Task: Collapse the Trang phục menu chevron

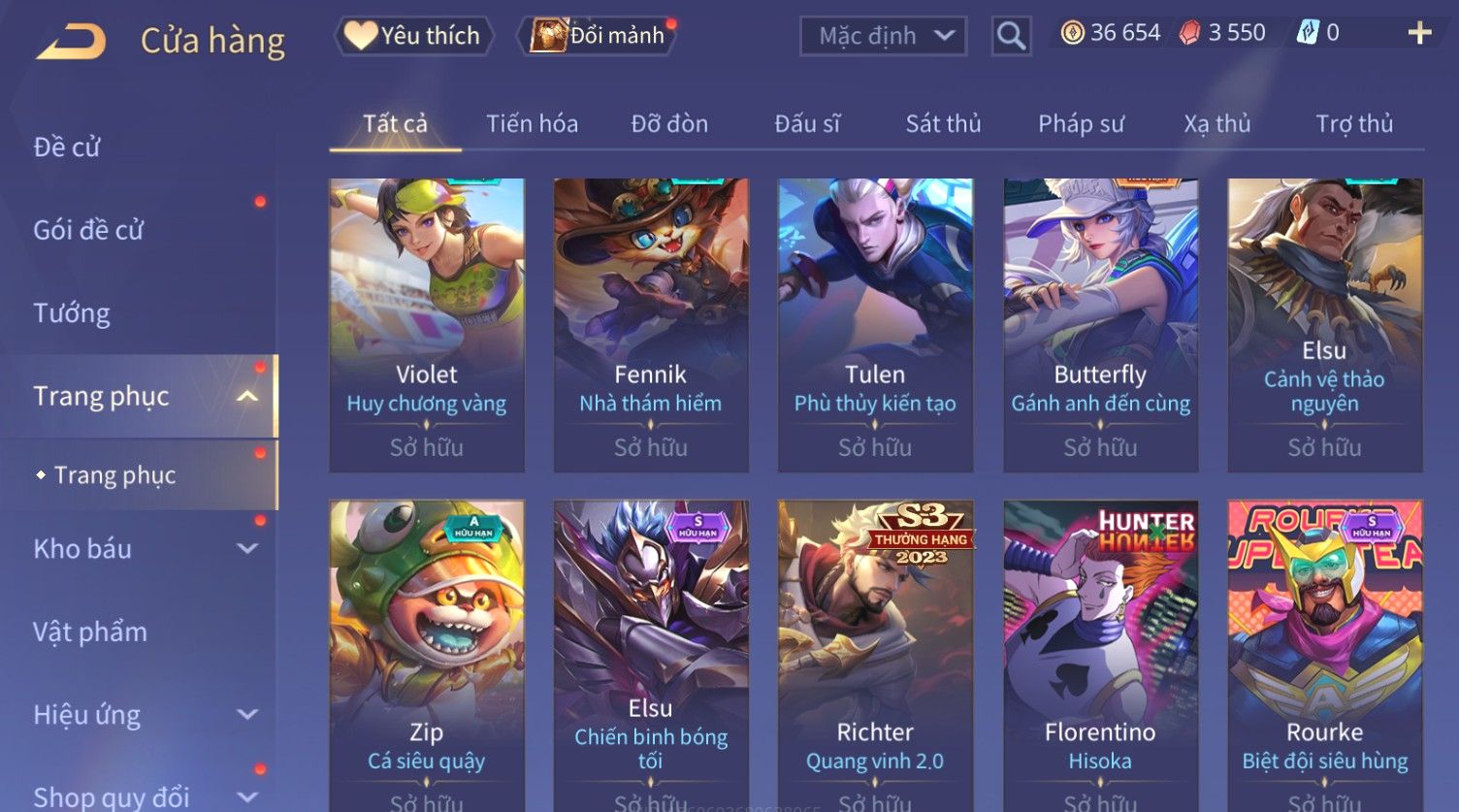Action: [x=247, y=396]
